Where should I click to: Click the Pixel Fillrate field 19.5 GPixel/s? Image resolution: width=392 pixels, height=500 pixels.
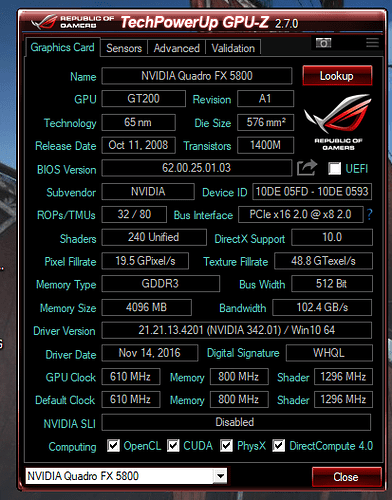pos(145,261)
